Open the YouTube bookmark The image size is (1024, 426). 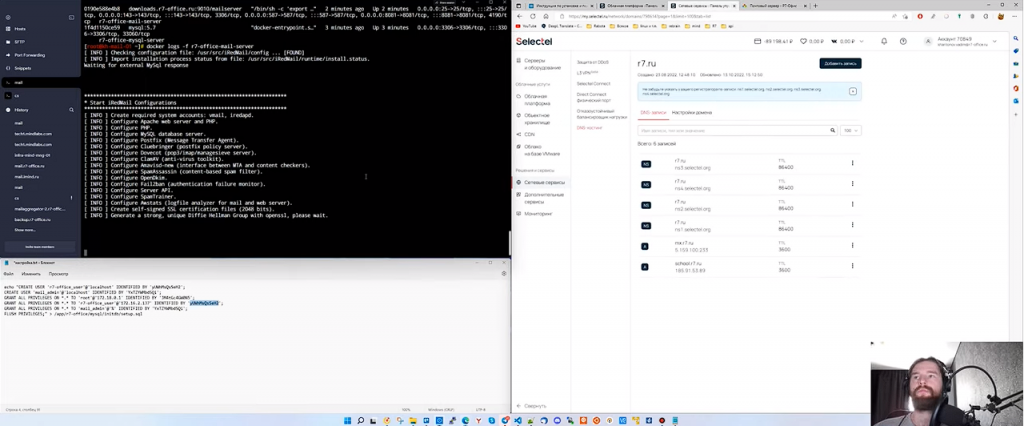coord(528,26)
